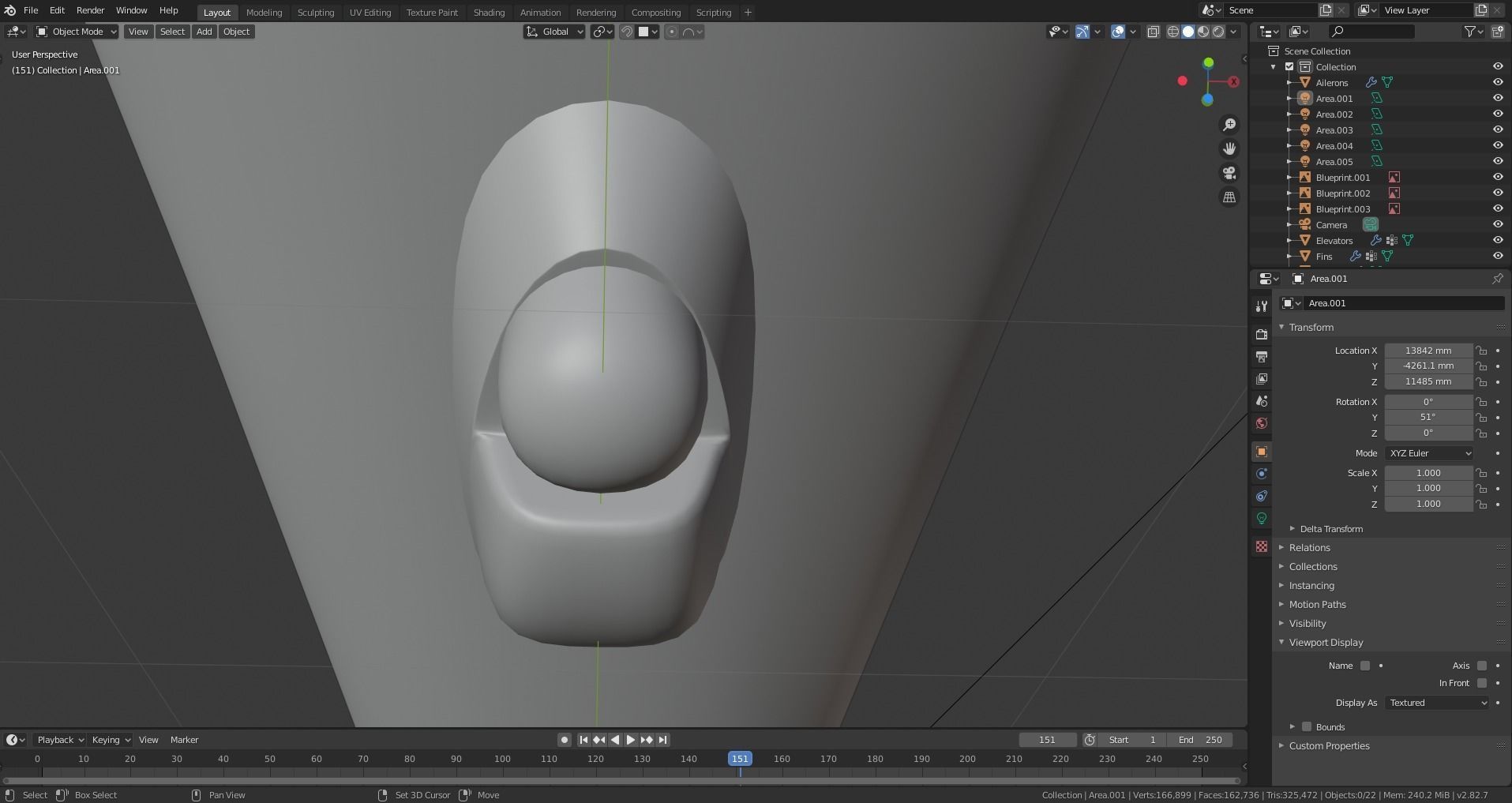Toggle auto keying record button

pos(564,740)
